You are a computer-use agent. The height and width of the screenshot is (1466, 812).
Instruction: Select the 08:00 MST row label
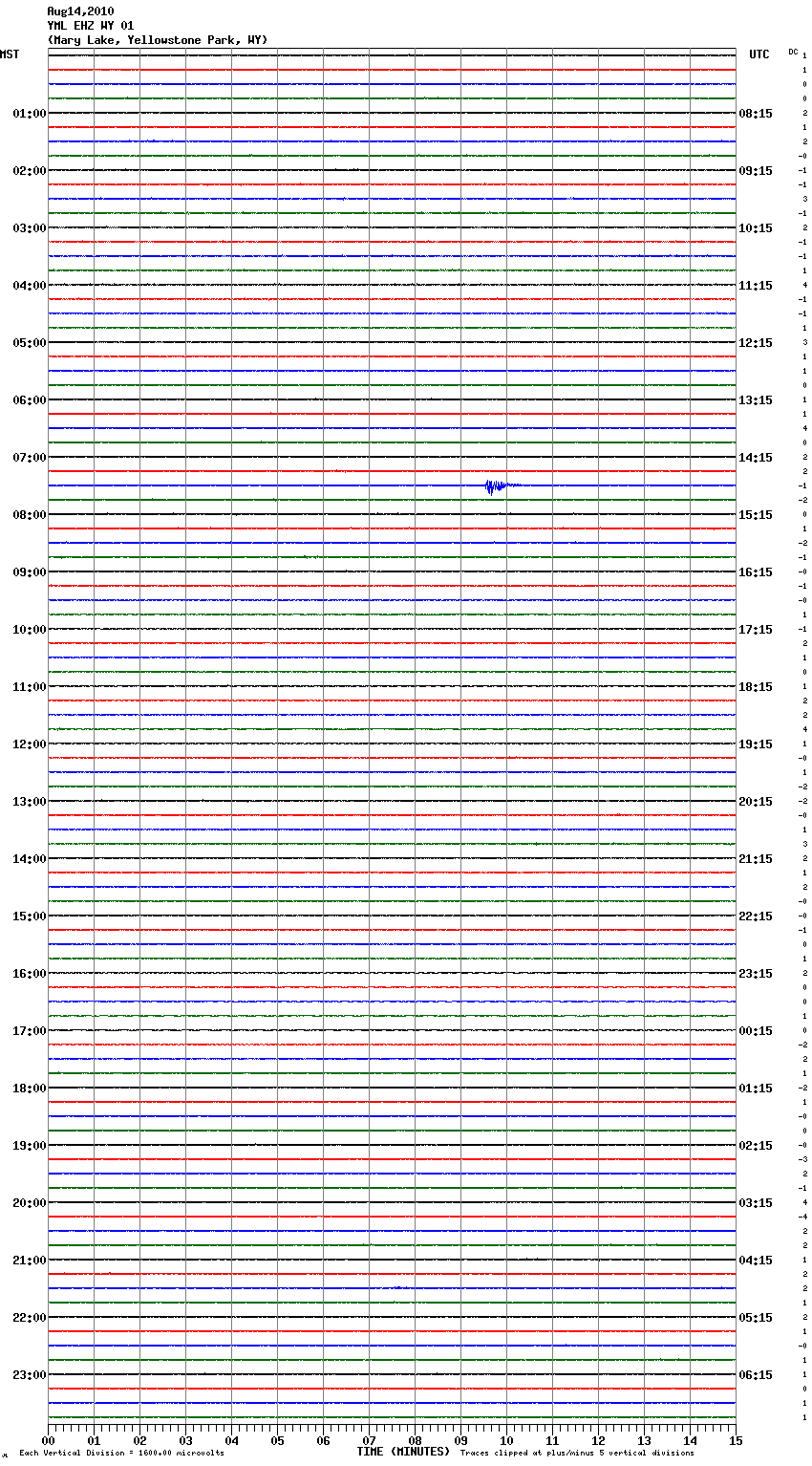pyautogui.click(x=29, y=515)
